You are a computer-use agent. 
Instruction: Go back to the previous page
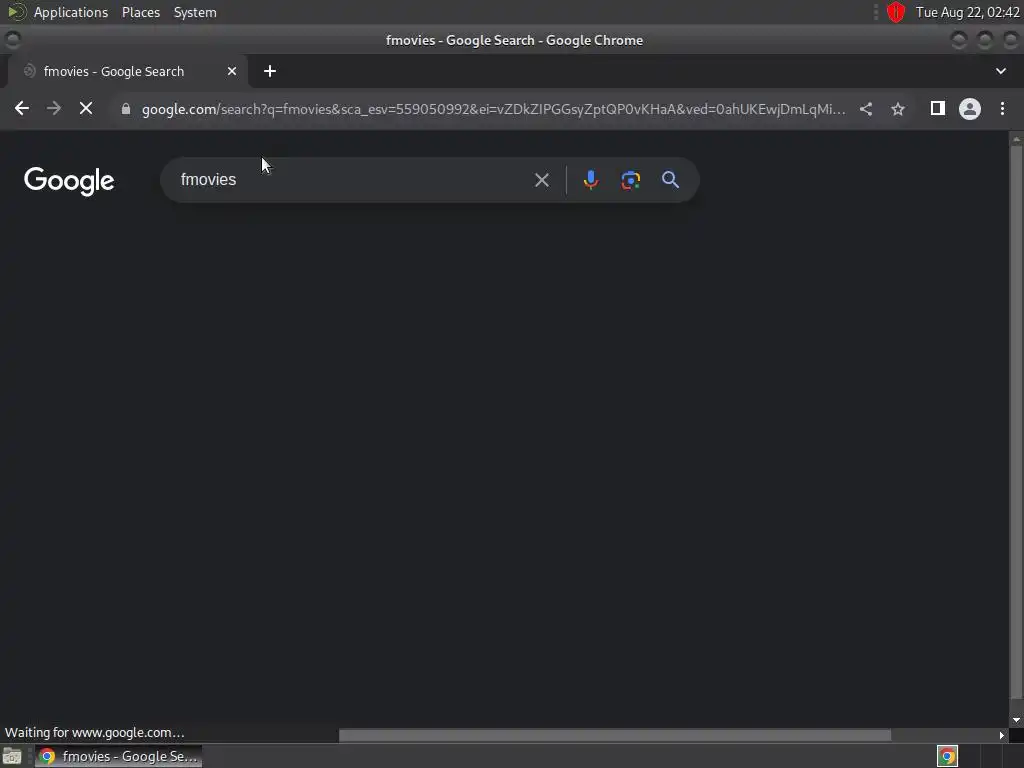22,108
